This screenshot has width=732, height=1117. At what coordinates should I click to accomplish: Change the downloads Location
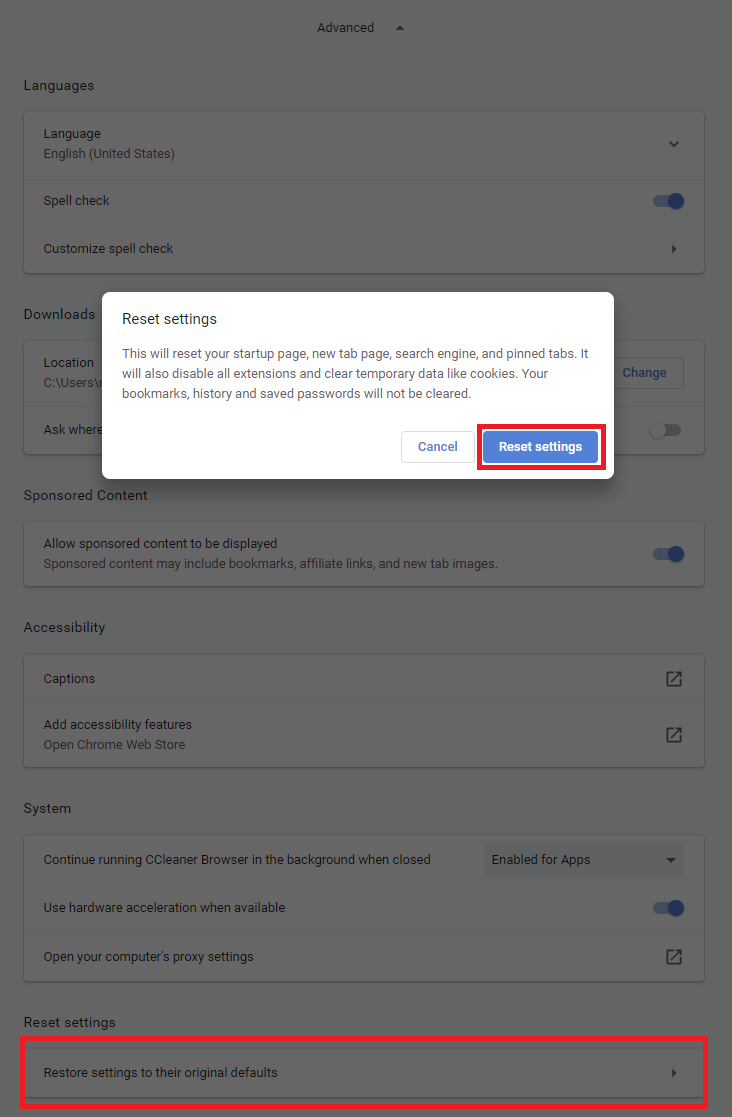pos(645,372)
